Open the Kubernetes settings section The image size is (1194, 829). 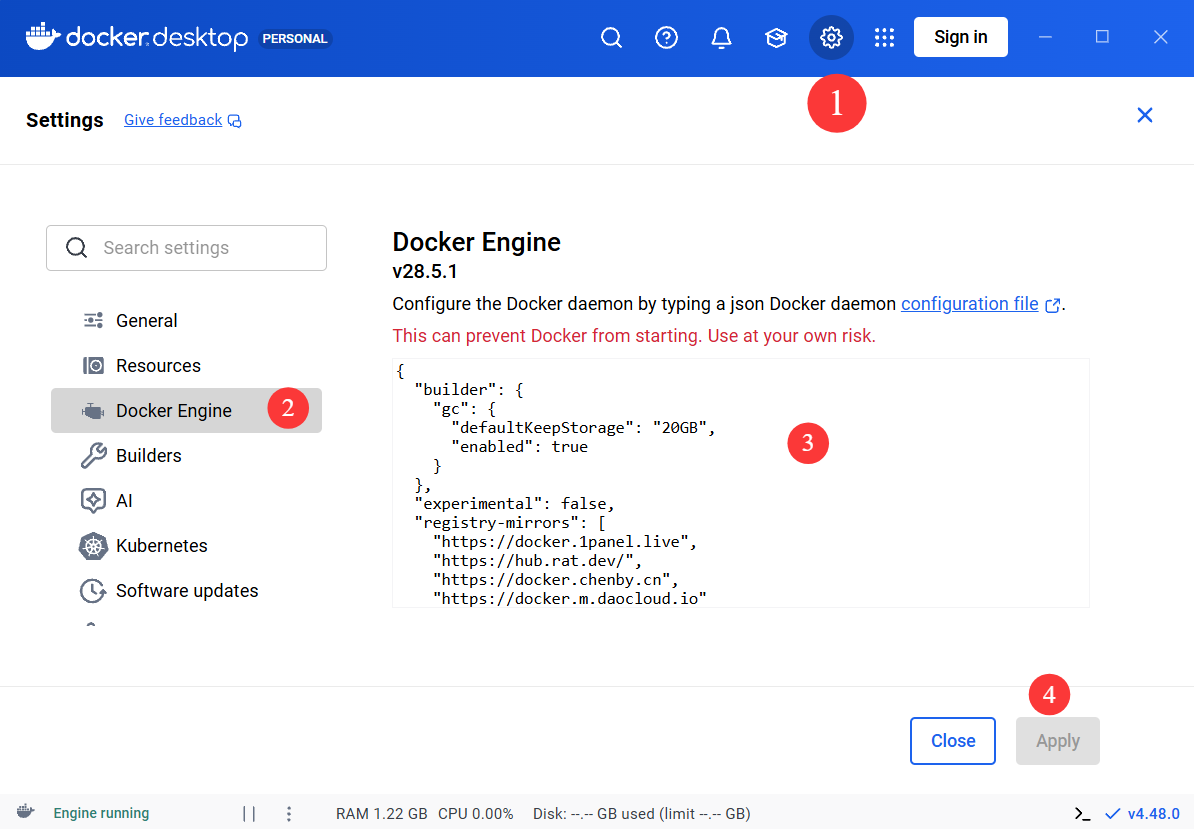point(187,545)
